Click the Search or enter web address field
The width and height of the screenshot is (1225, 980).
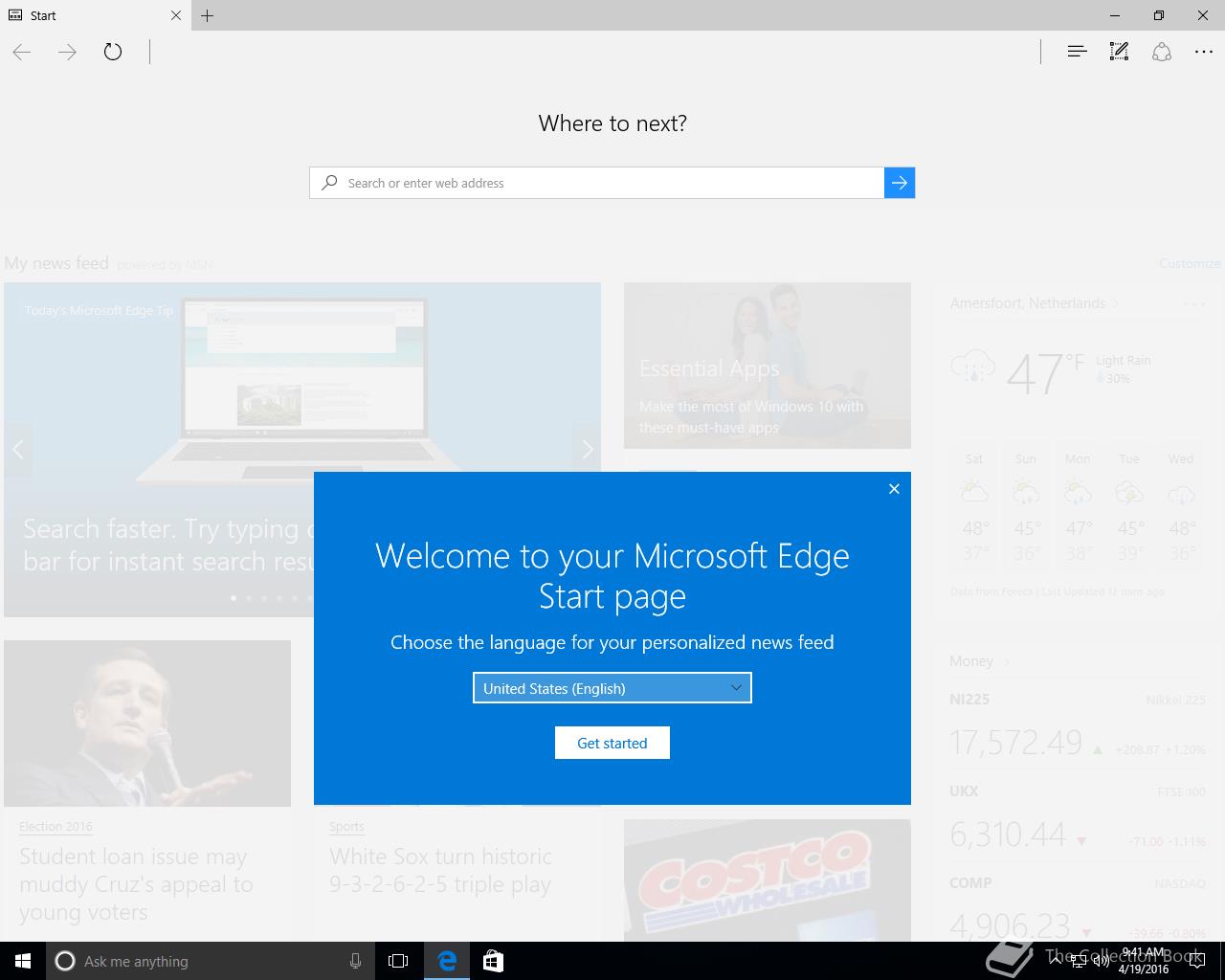(597, 183)
